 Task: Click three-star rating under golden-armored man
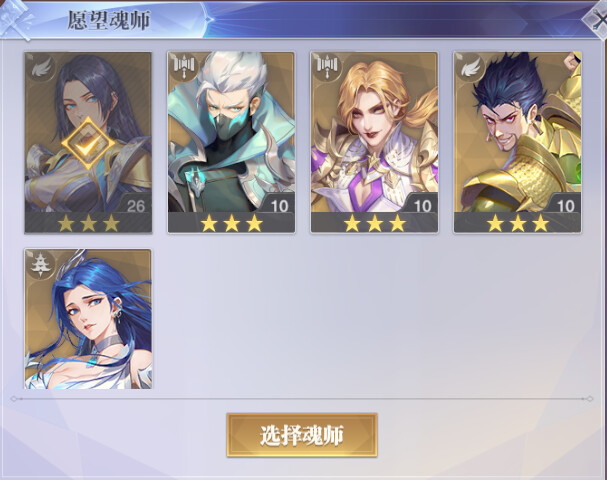pos(518,223)
